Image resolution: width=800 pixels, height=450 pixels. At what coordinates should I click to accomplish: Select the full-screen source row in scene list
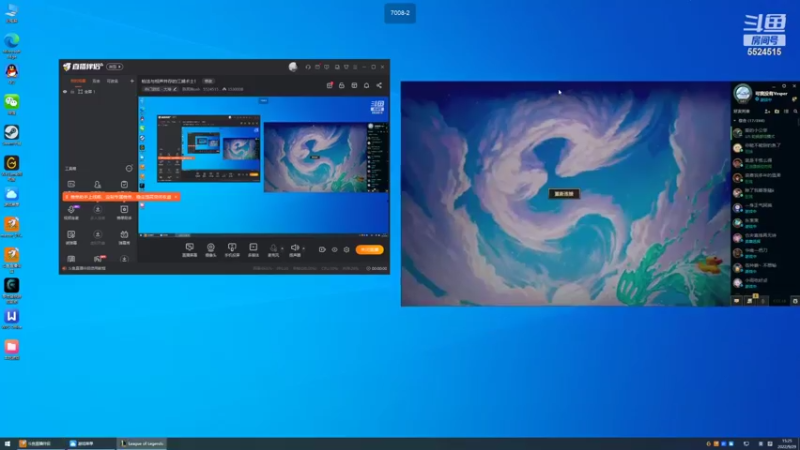(x=98, y=92)
